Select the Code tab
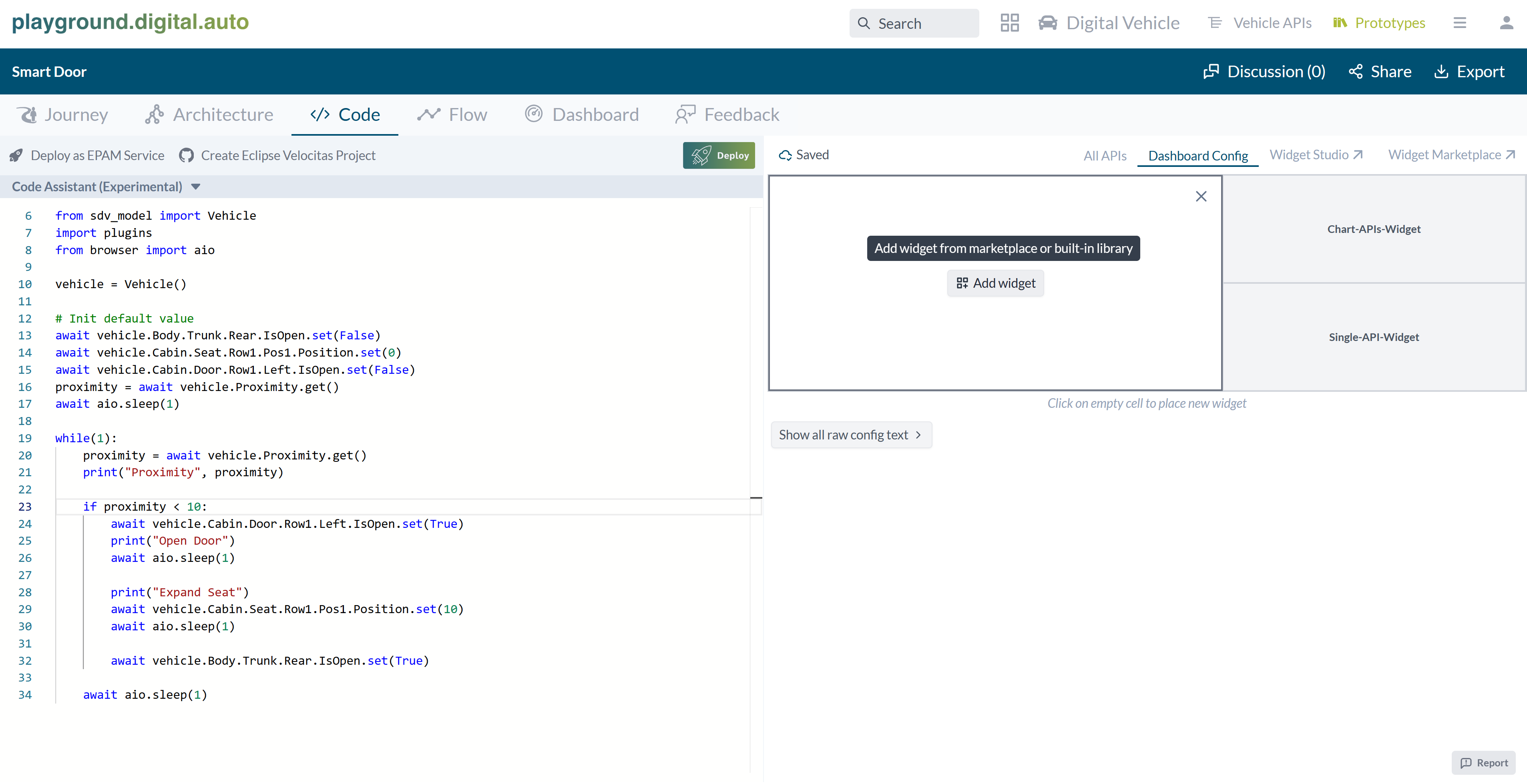 pos(344,114)
